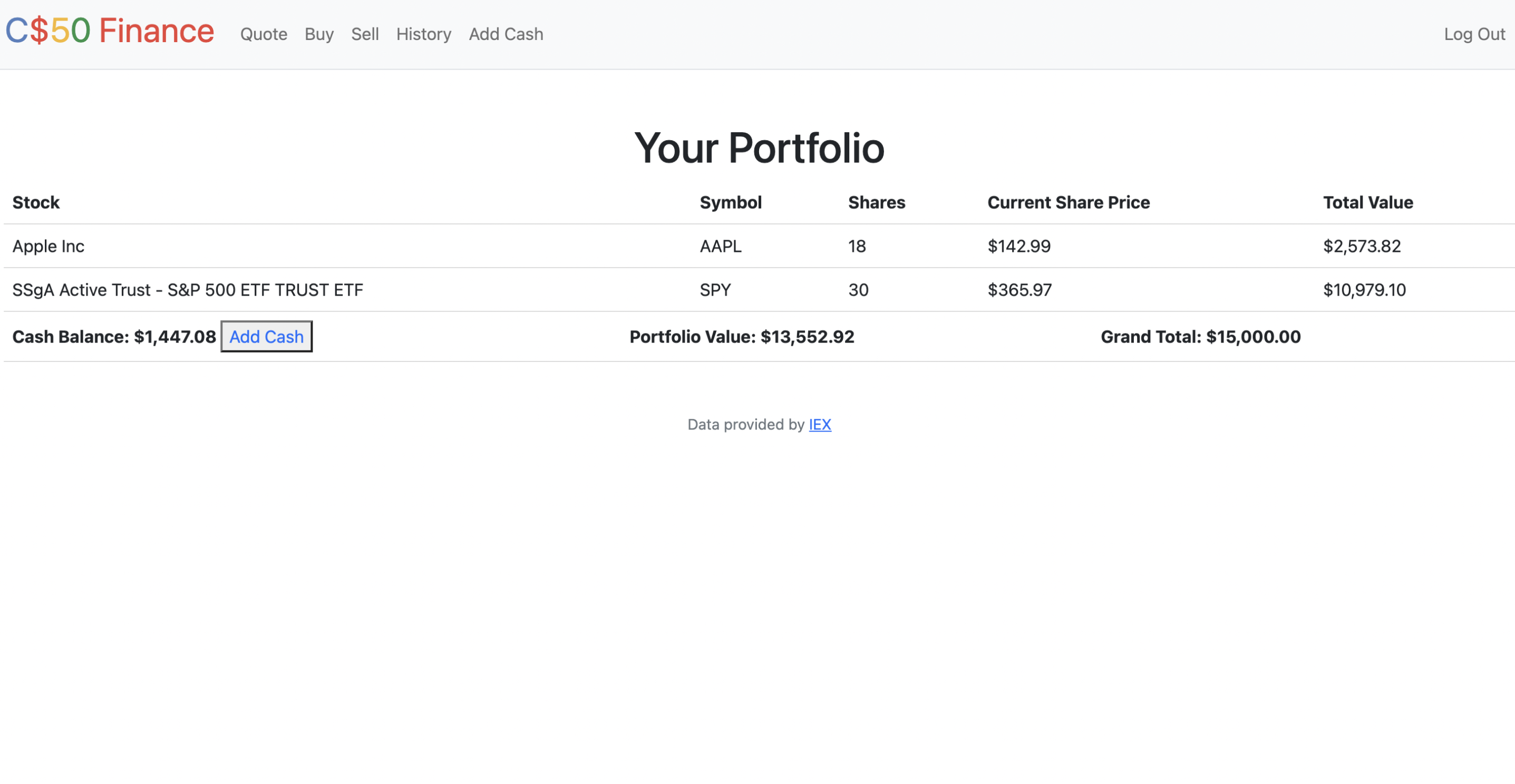
Task: Click the AAPL symbol cell
Action: pos(721,246)
